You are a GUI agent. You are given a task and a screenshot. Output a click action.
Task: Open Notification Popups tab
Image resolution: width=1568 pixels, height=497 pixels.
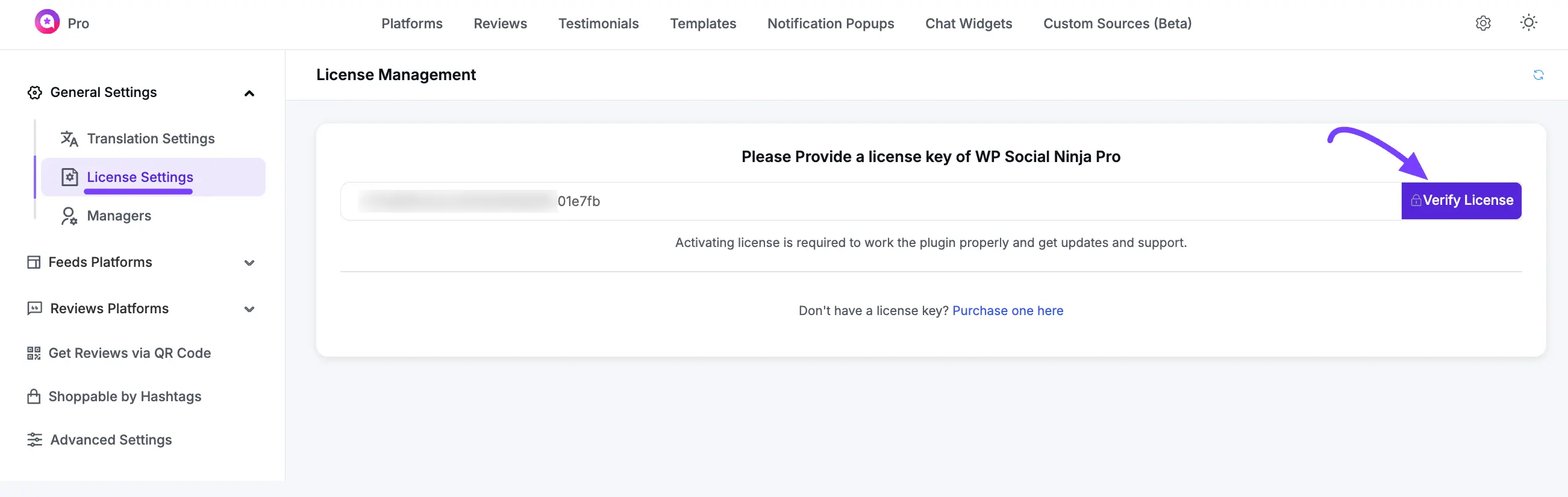coord(829,23)
